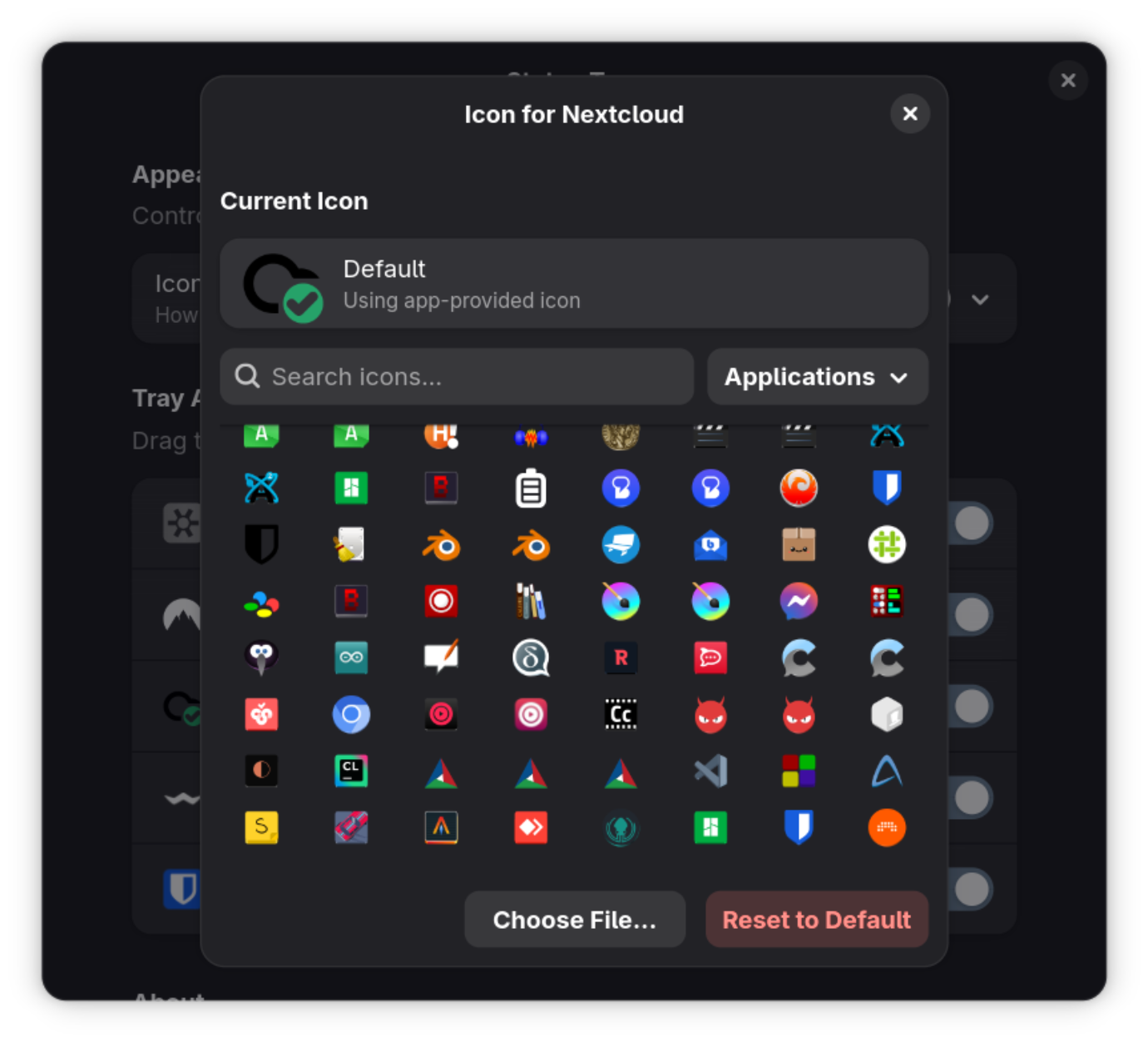
Task: Toggle the switch beside the Nextcloud entry
Action: 972,705
